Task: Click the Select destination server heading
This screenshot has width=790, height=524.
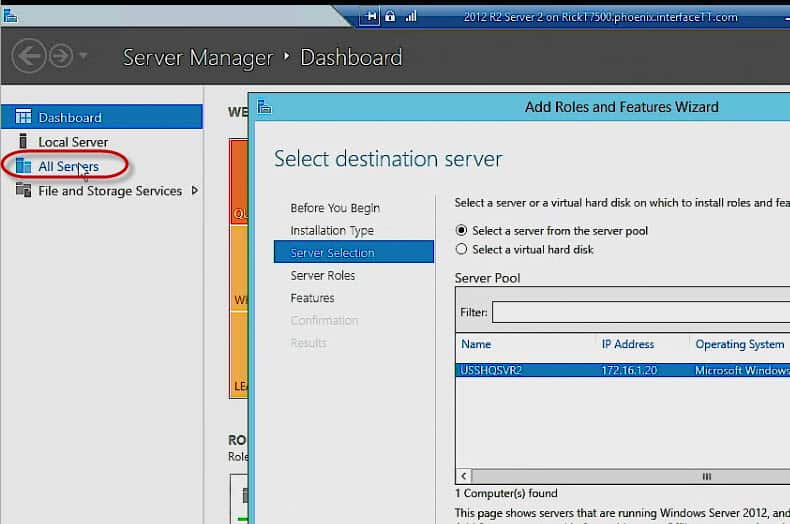Action: pos(388,159)
